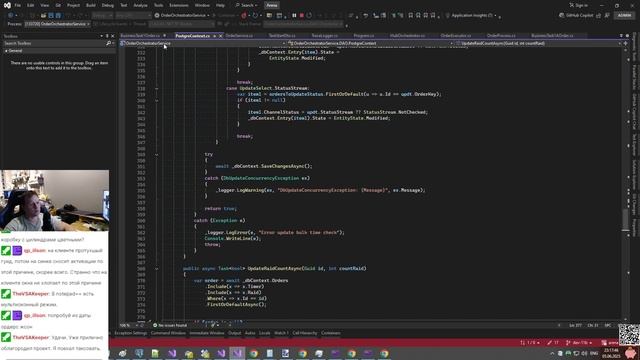This screenshot has height=360, width=640.
Task: Open the OrderOrchestratorService startup project dropdown
Action: pyautogui.click(x=182, y=16)
